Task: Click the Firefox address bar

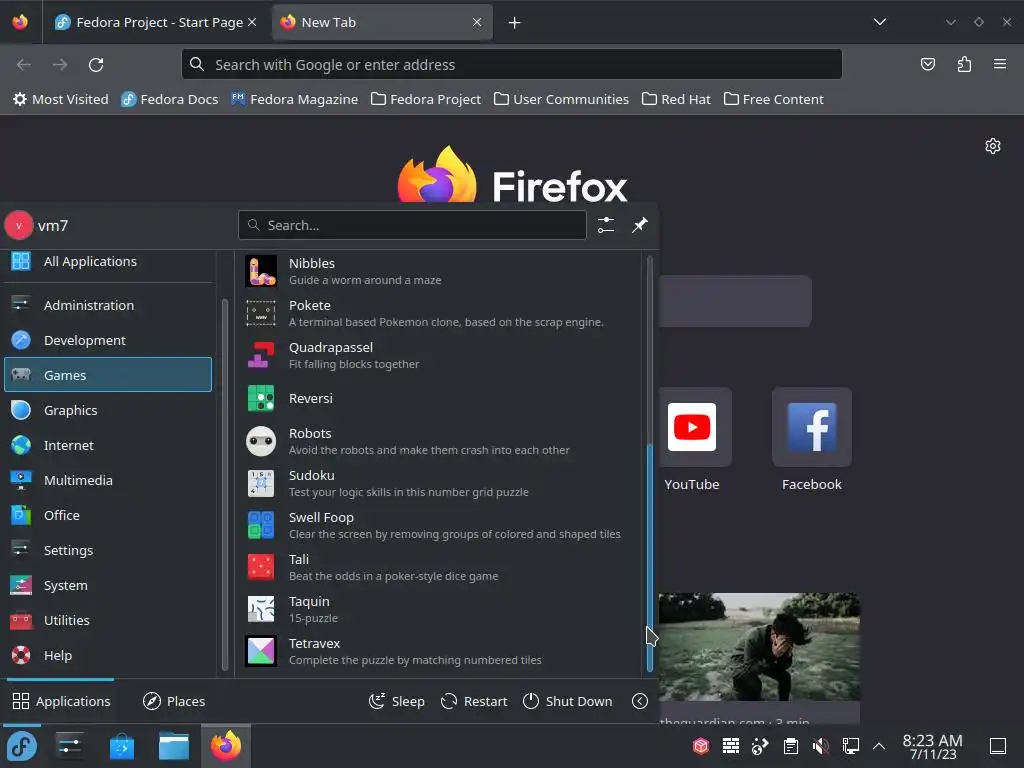Action: click(x=511, y=65)
